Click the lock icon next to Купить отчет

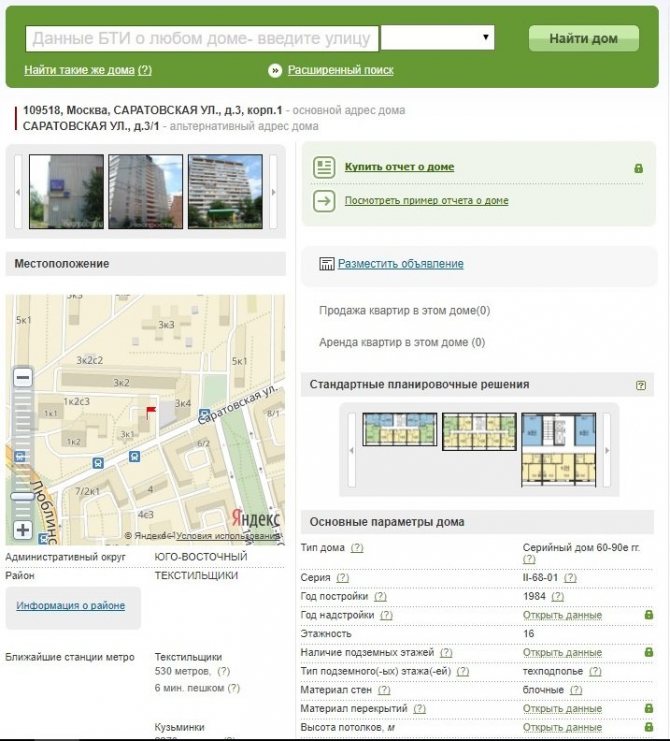pos(638,168)
